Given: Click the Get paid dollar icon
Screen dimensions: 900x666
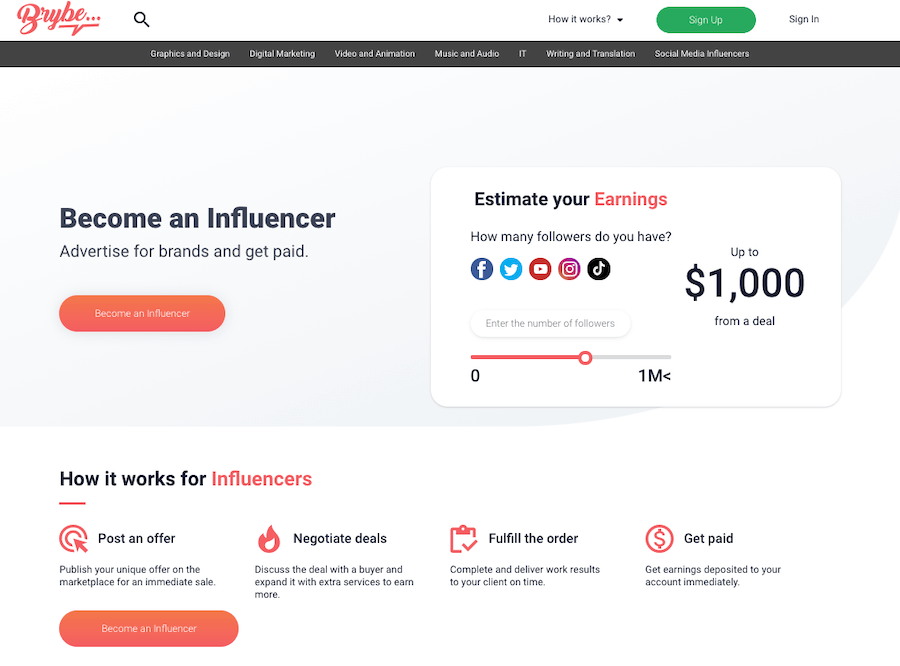Looking at the screenshot, I should pos(659,539).
